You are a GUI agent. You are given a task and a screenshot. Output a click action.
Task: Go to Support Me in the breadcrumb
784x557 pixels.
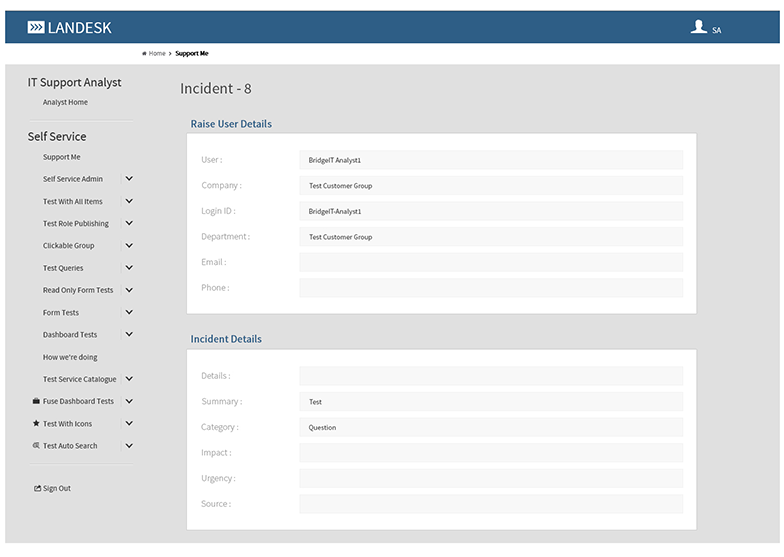click(x=192, y=54)
